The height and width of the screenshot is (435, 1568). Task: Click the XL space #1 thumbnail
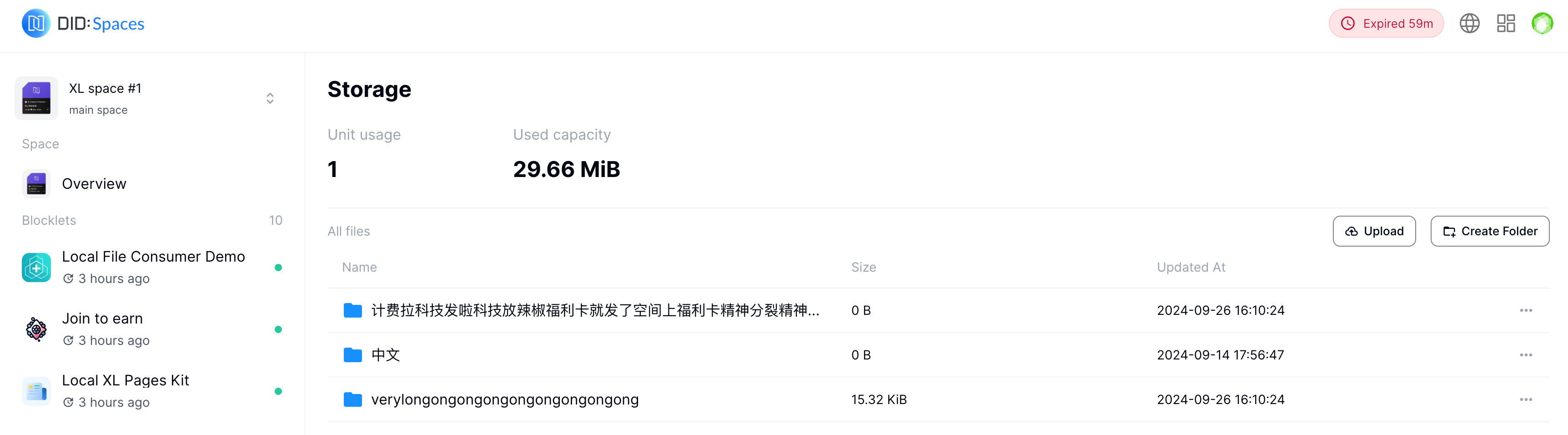coord(36,99)
